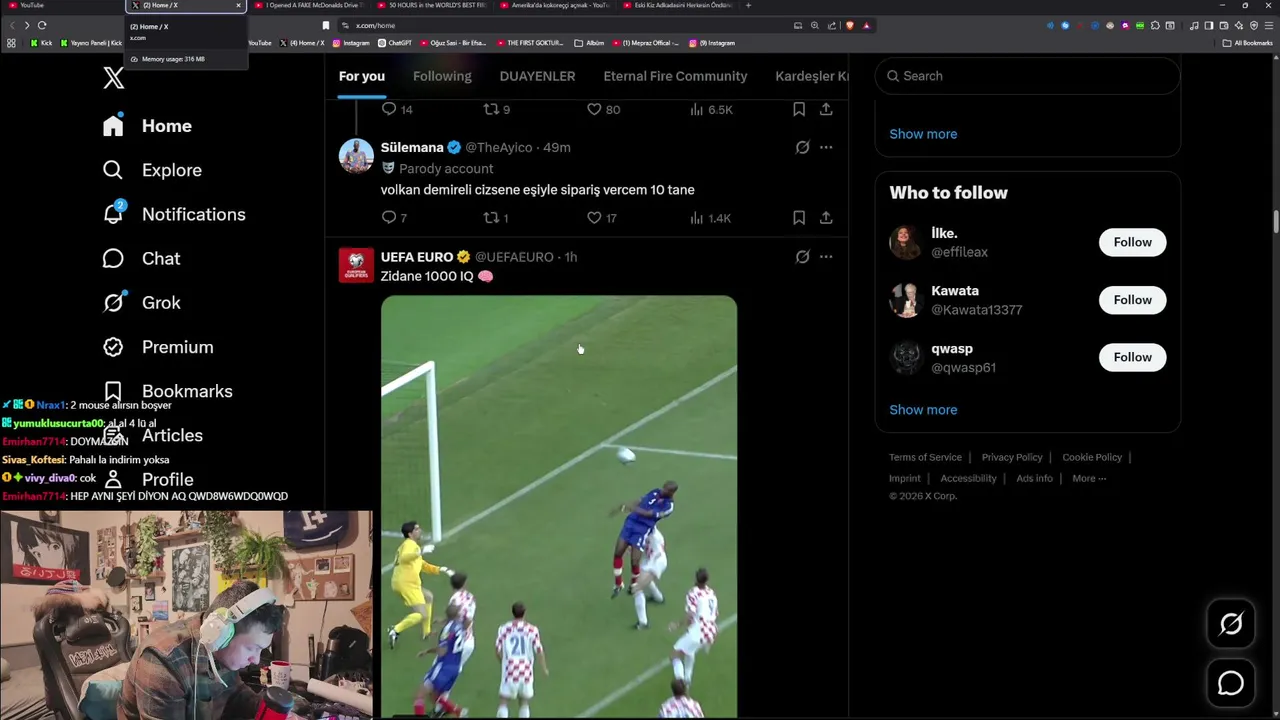
Task: Open Explore in the sidebar
Action: click(x=152, y=170)
